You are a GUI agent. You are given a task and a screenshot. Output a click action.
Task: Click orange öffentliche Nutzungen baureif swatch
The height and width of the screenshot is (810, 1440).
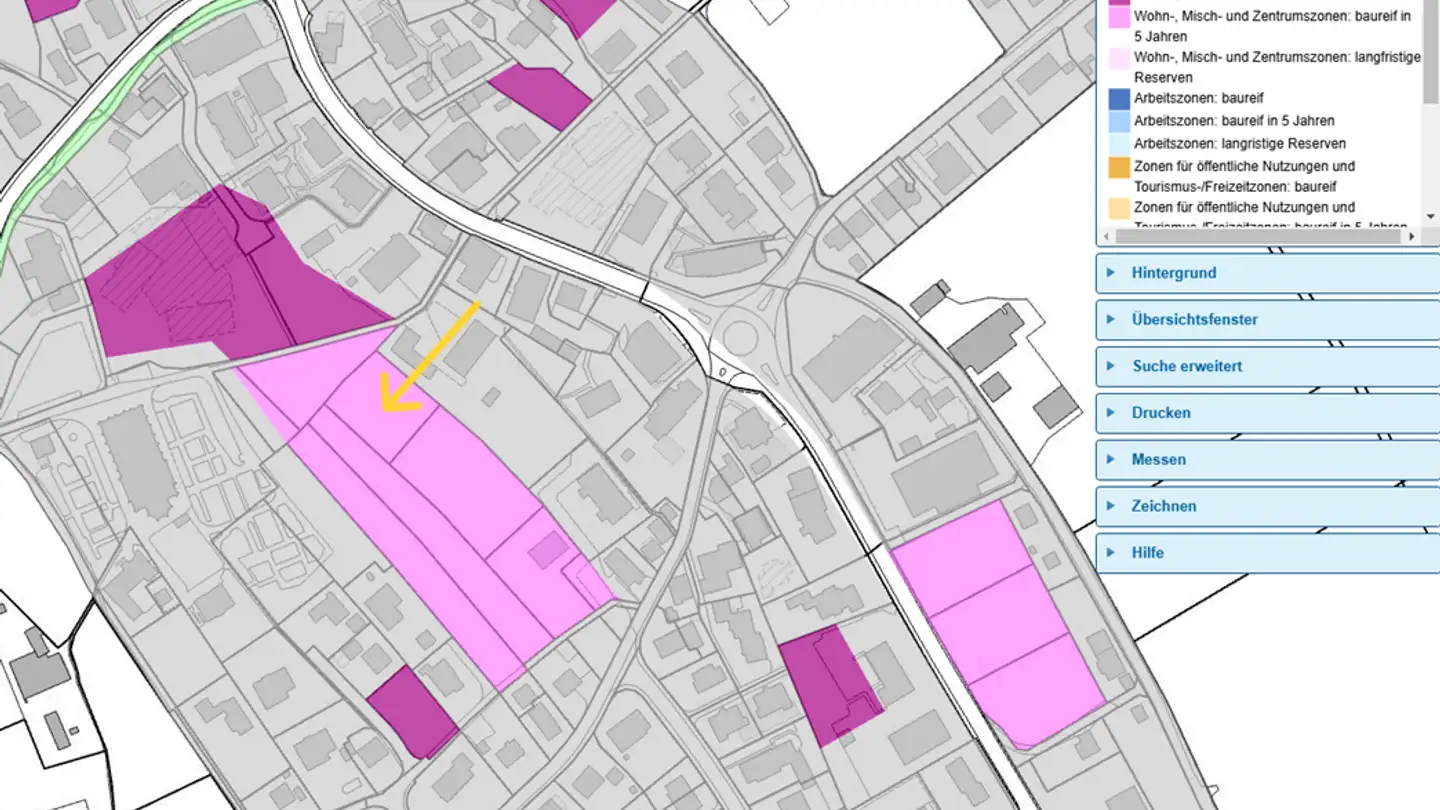click(x=1119, y=167)
